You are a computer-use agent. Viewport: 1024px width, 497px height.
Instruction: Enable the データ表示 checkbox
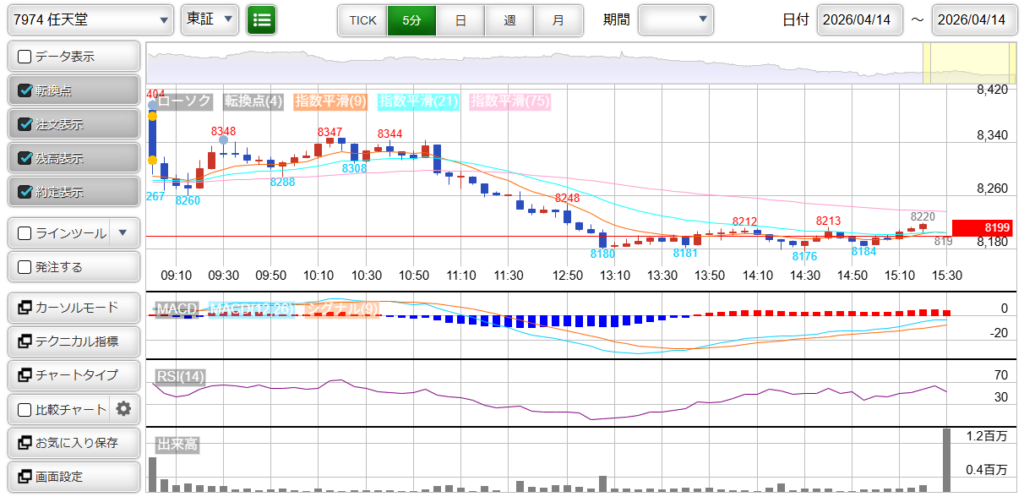click(25, 56)
